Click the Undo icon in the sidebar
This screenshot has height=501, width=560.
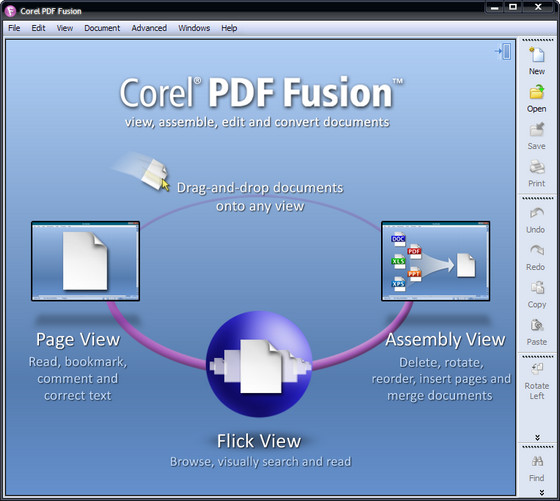click(x=536, y=213)
